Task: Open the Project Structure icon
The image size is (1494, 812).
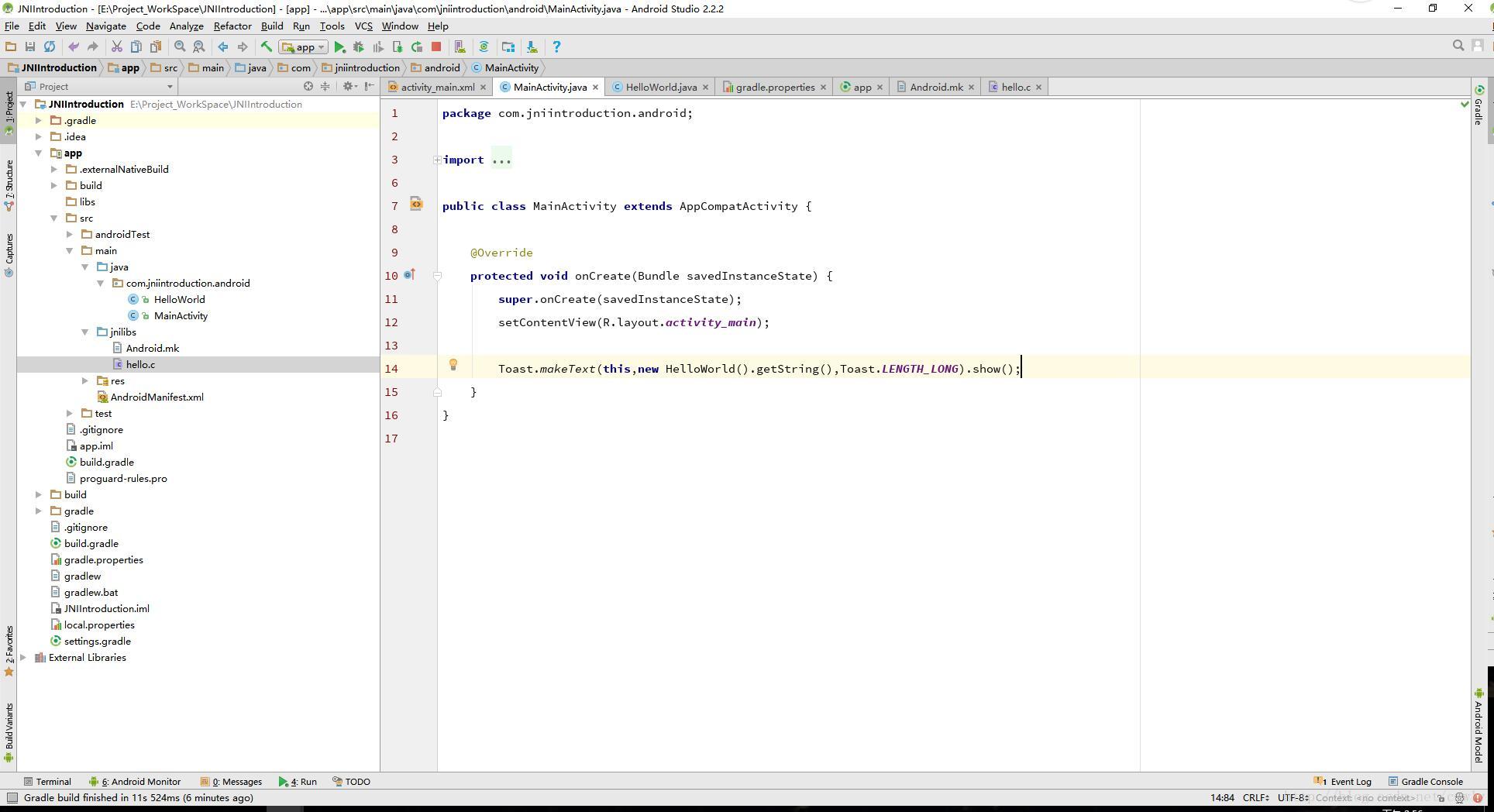Action: tap(508, 47)
